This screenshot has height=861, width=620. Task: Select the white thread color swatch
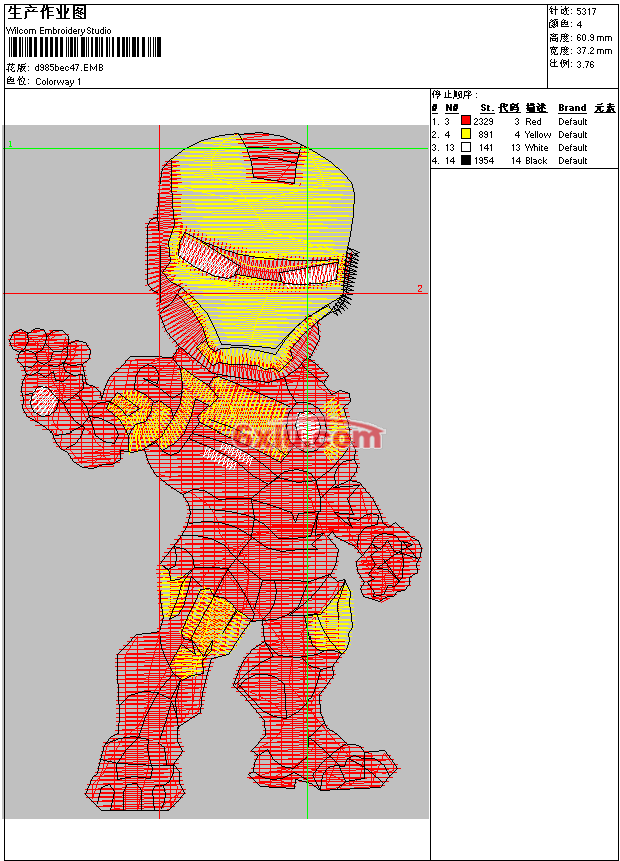[466, 147]
